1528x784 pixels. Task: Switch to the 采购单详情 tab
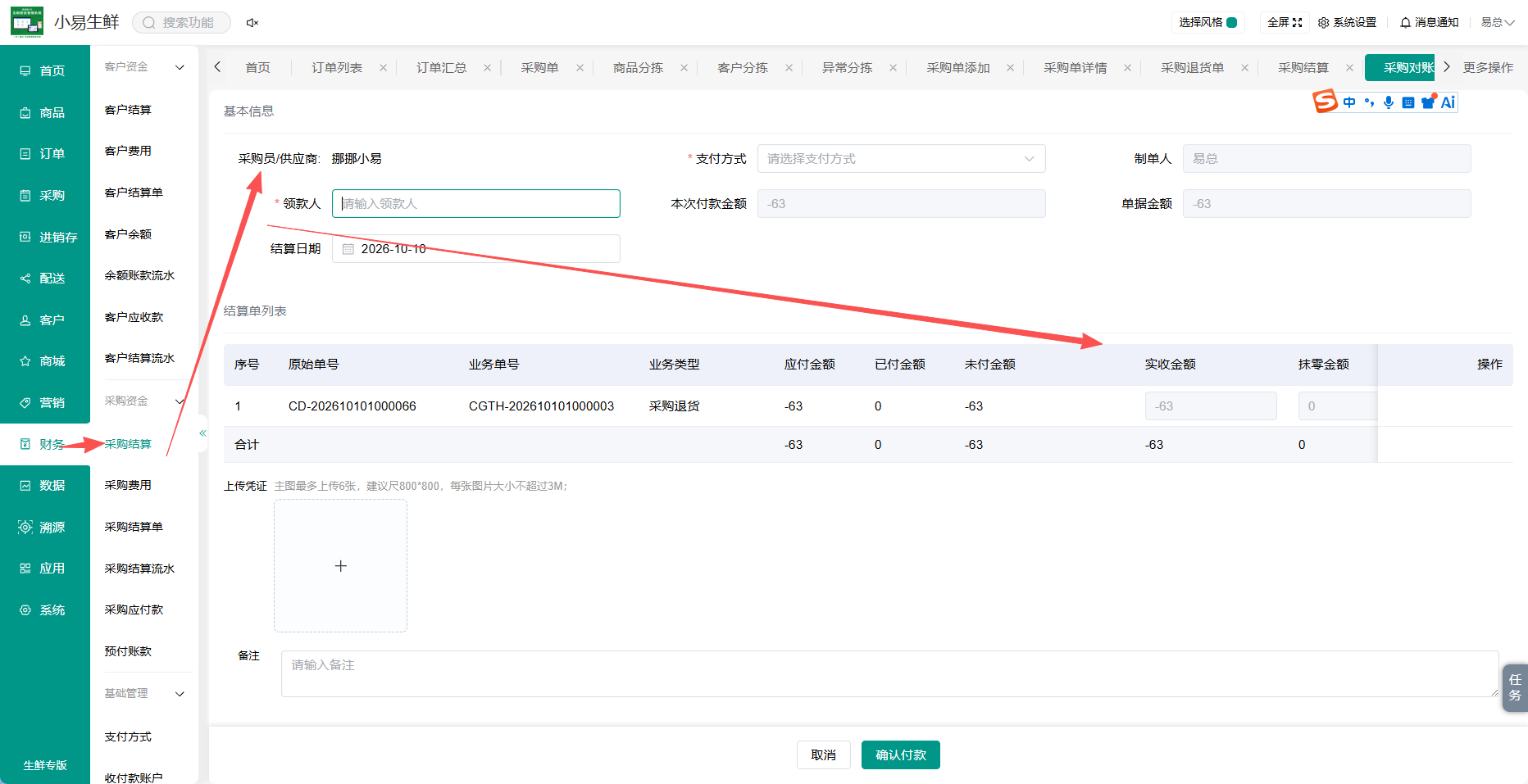click(x=1075, y=68)
